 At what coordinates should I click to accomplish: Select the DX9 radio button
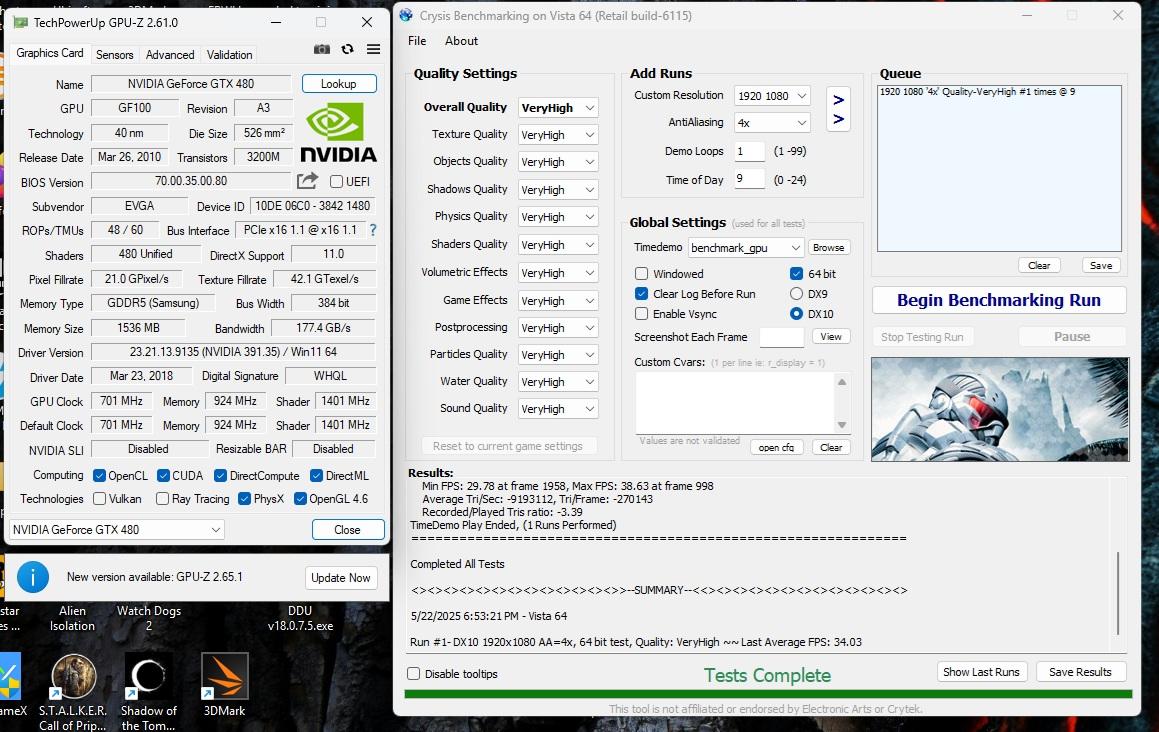coord(796,294)
